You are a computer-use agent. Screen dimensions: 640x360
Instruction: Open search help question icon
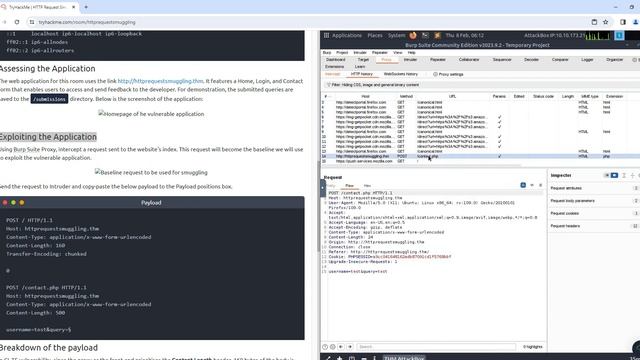pyautogui.click(x=325, y=347)
